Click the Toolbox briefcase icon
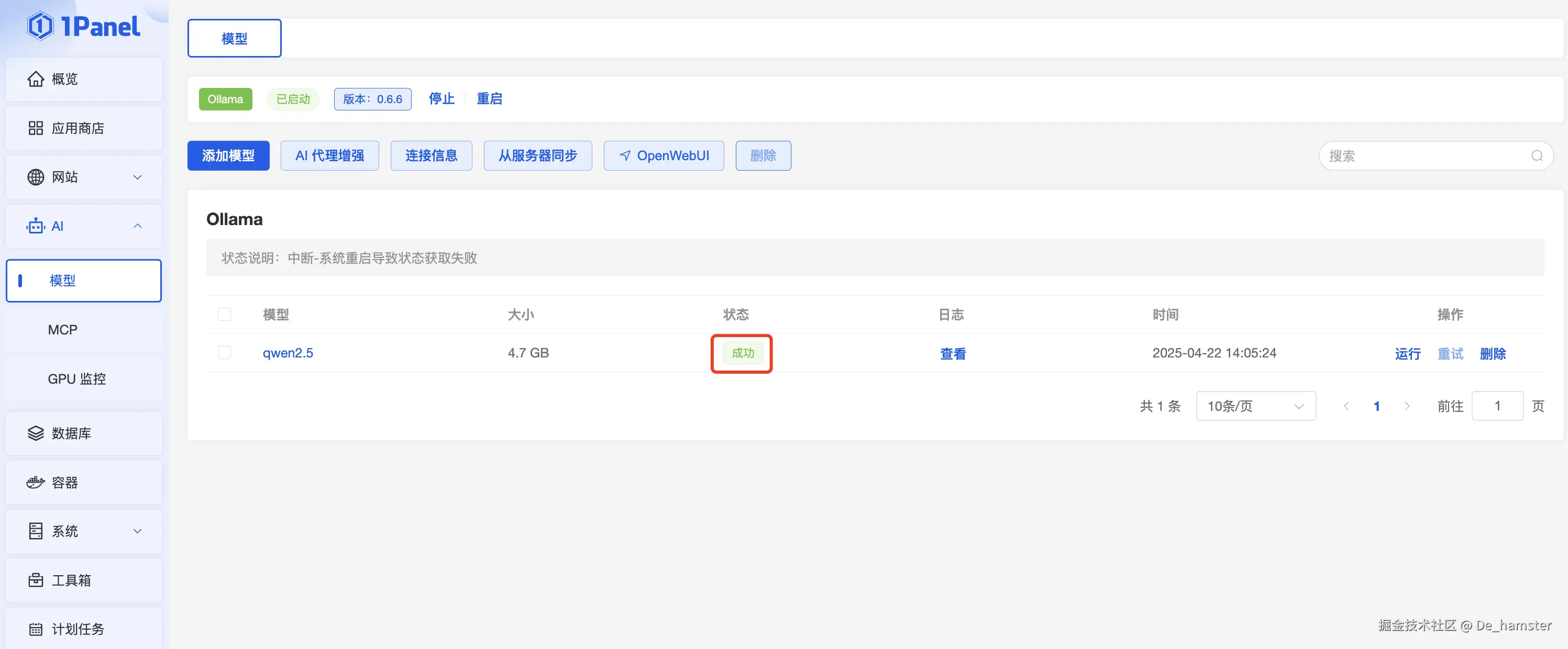This screenshot has width=1568, height=649. 36,580
